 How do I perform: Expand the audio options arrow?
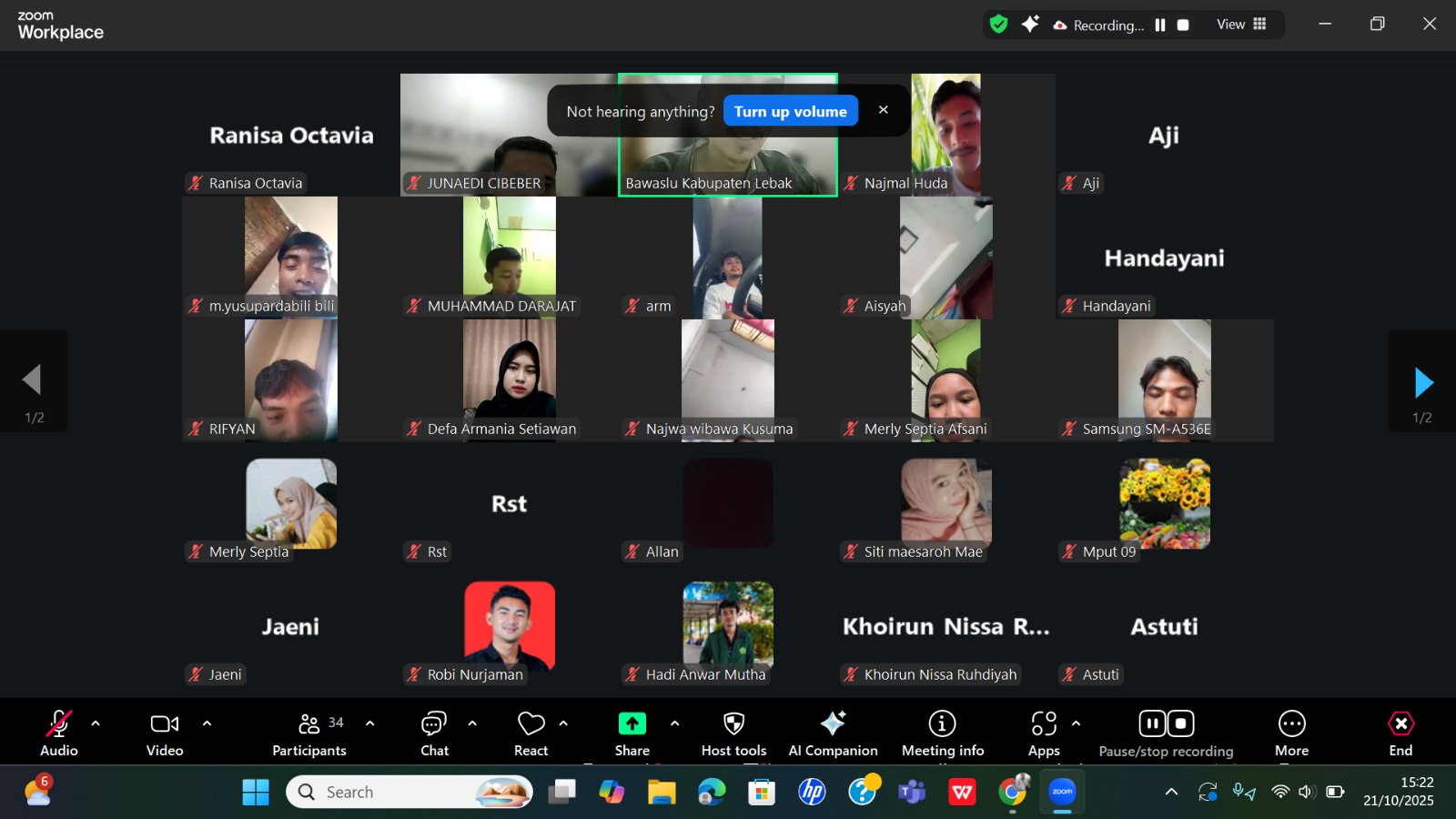click(x=96, y=723)
